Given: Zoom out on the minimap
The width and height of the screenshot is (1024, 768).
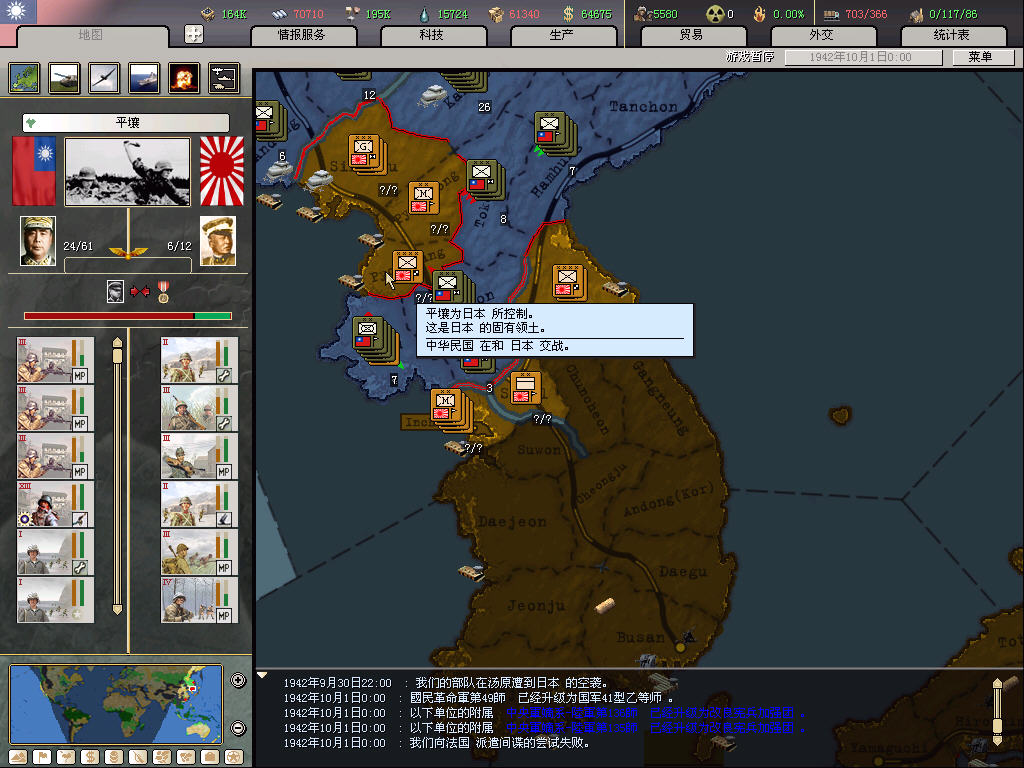Looking at the screenshot, I should [x=238, y=727].
